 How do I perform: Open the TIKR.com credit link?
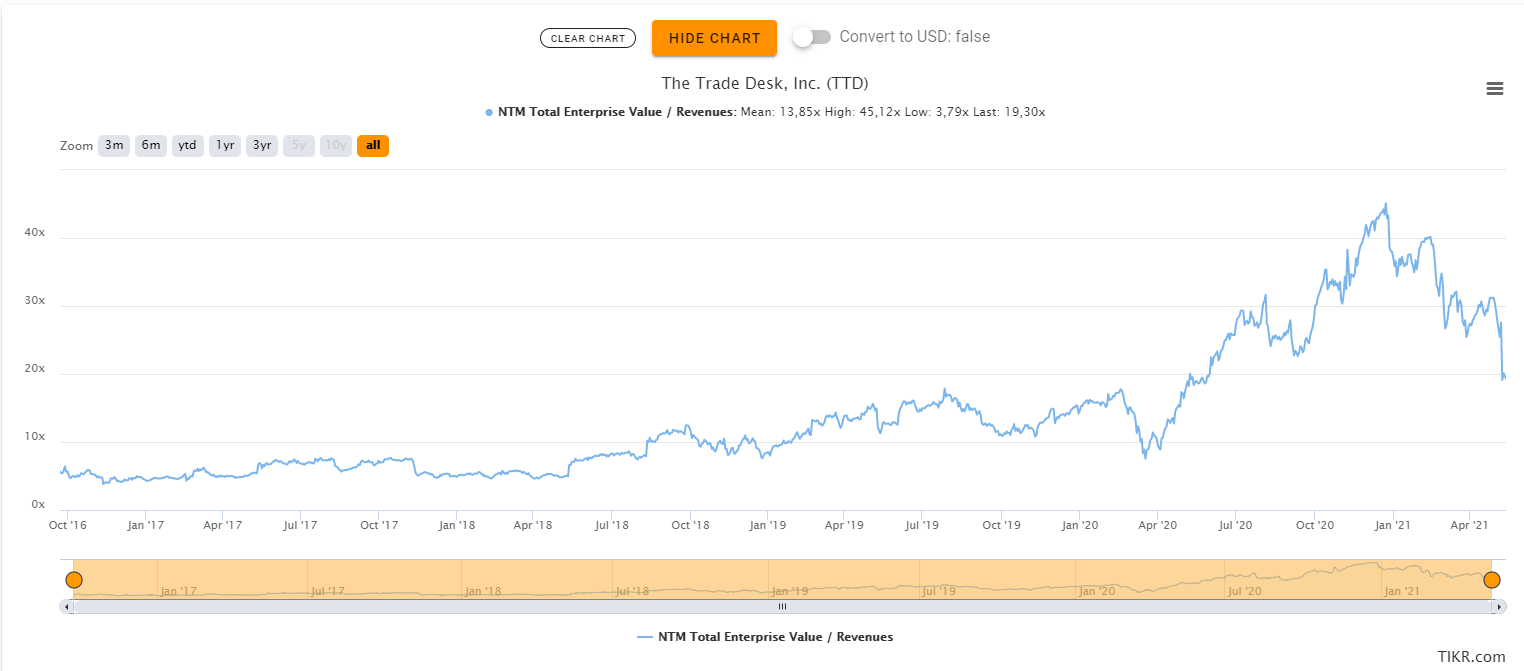[1471, 657]
